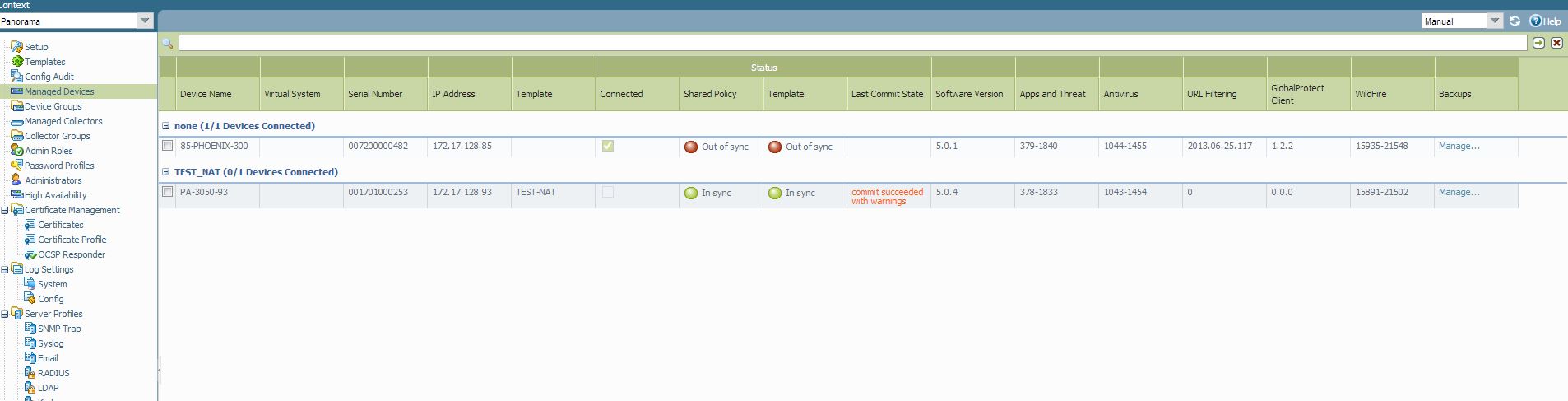Click the Config Audit icon
Viewport: 1568px width, 401px height.
click(16, 77)
